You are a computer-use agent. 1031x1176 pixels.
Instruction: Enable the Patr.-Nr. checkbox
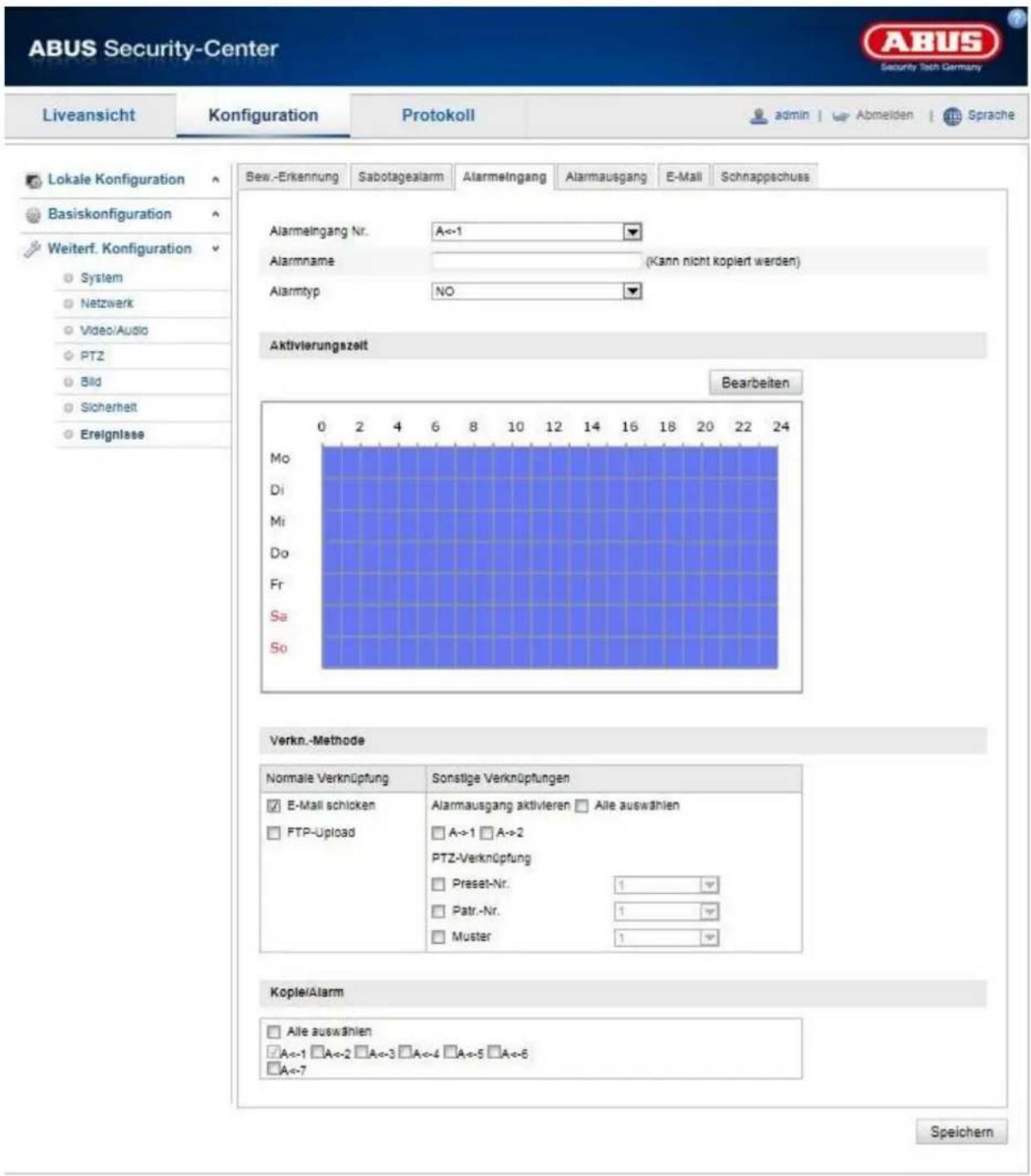(x=438, y=911)
